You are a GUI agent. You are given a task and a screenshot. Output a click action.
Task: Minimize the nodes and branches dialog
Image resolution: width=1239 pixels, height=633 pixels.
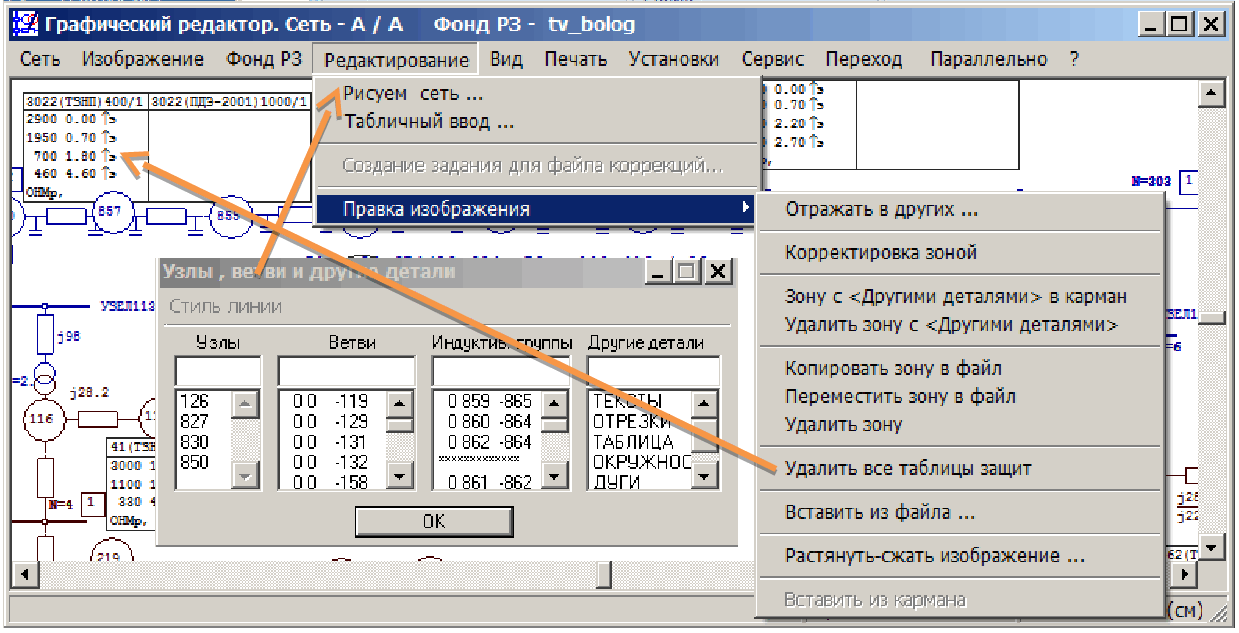659,272
